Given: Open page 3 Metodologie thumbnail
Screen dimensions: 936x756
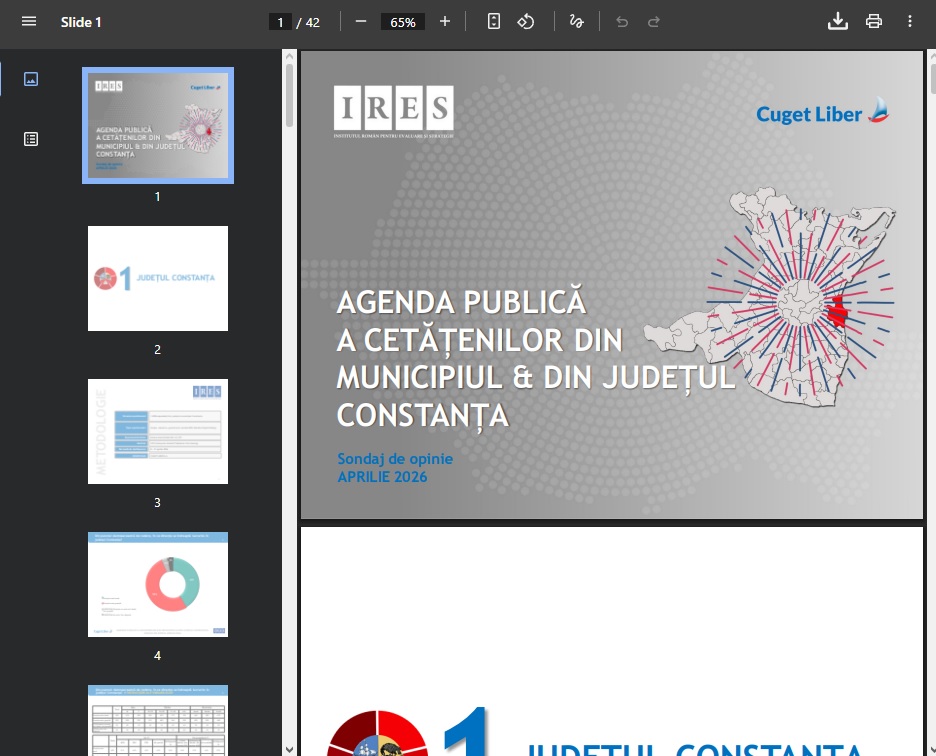Looking at the screenshot, I should click(x=158, y=431).
